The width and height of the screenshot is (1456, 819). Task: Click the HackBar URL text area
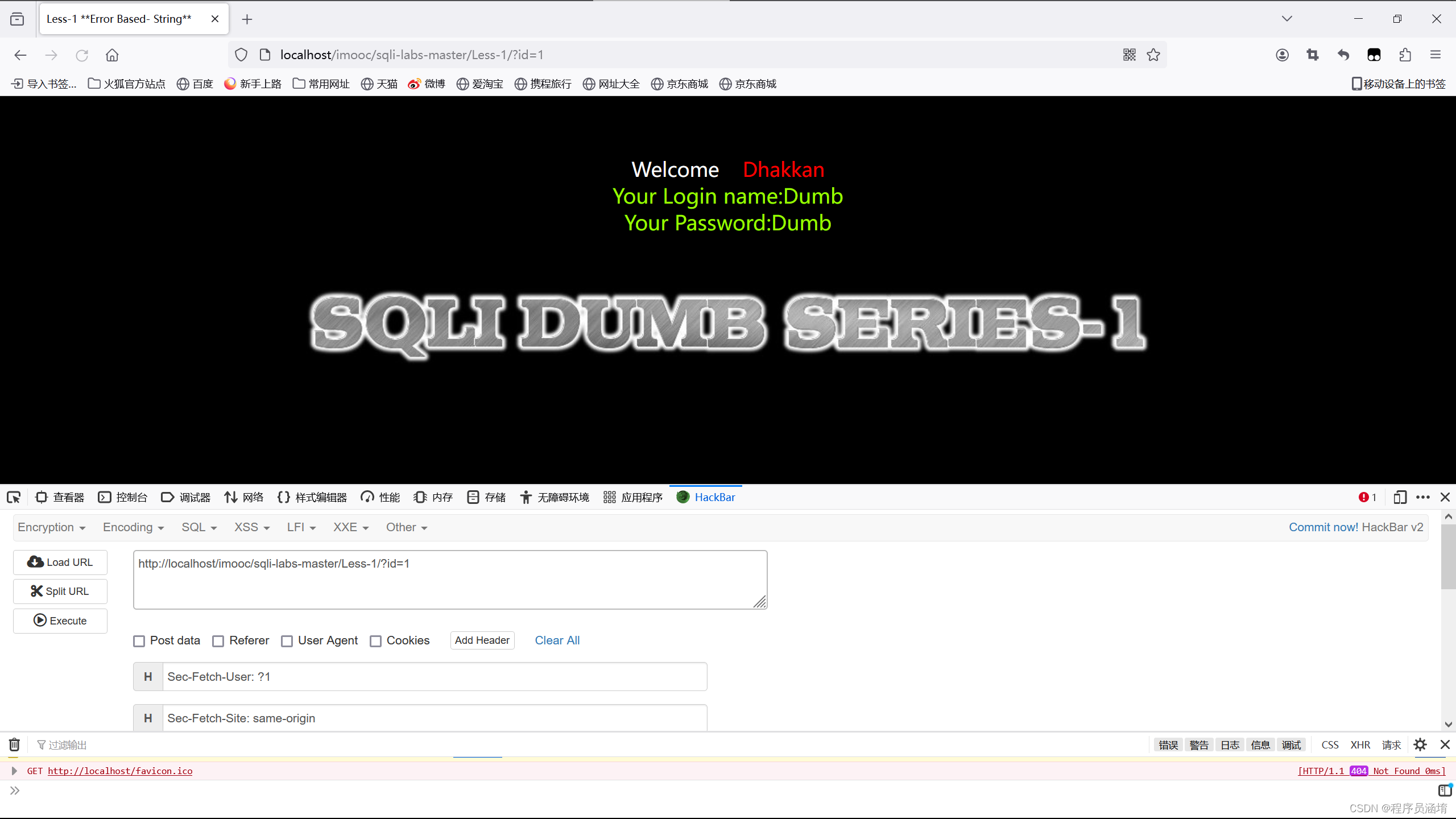point(449,579)
